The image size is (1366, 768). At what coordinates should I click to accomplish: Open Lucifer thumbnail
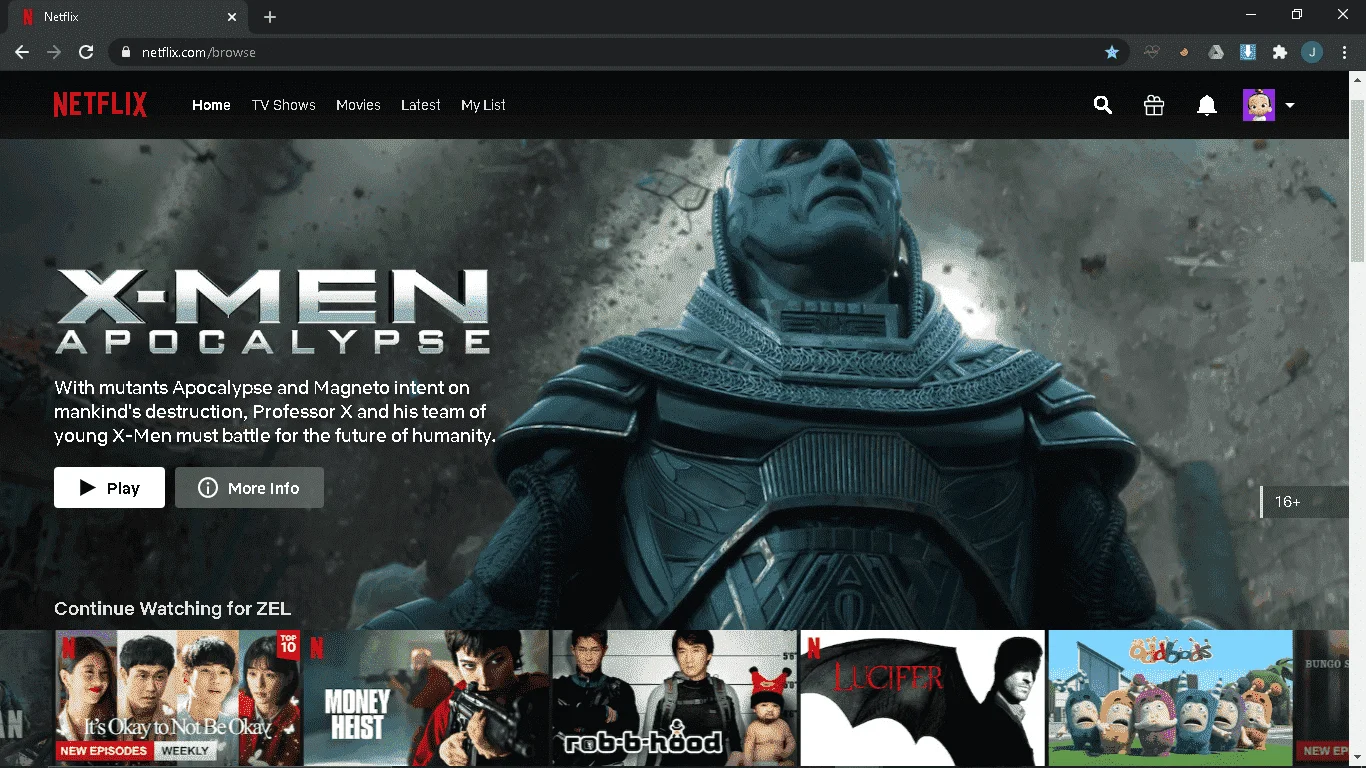point(922,698)
